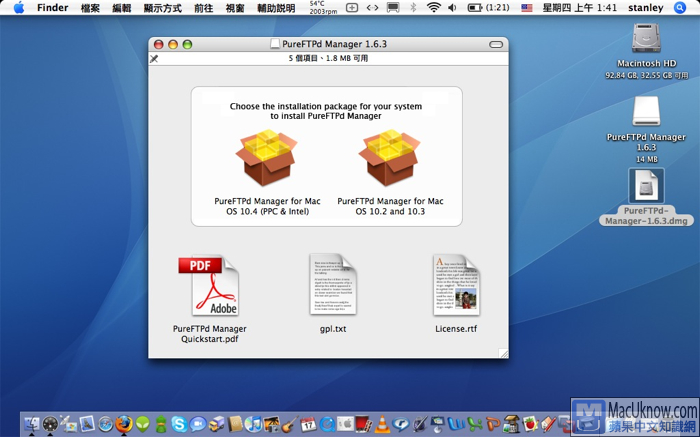Launch iTunes from the Dock
The width and height of the screenshot is (700, 437).
[253, 425]
